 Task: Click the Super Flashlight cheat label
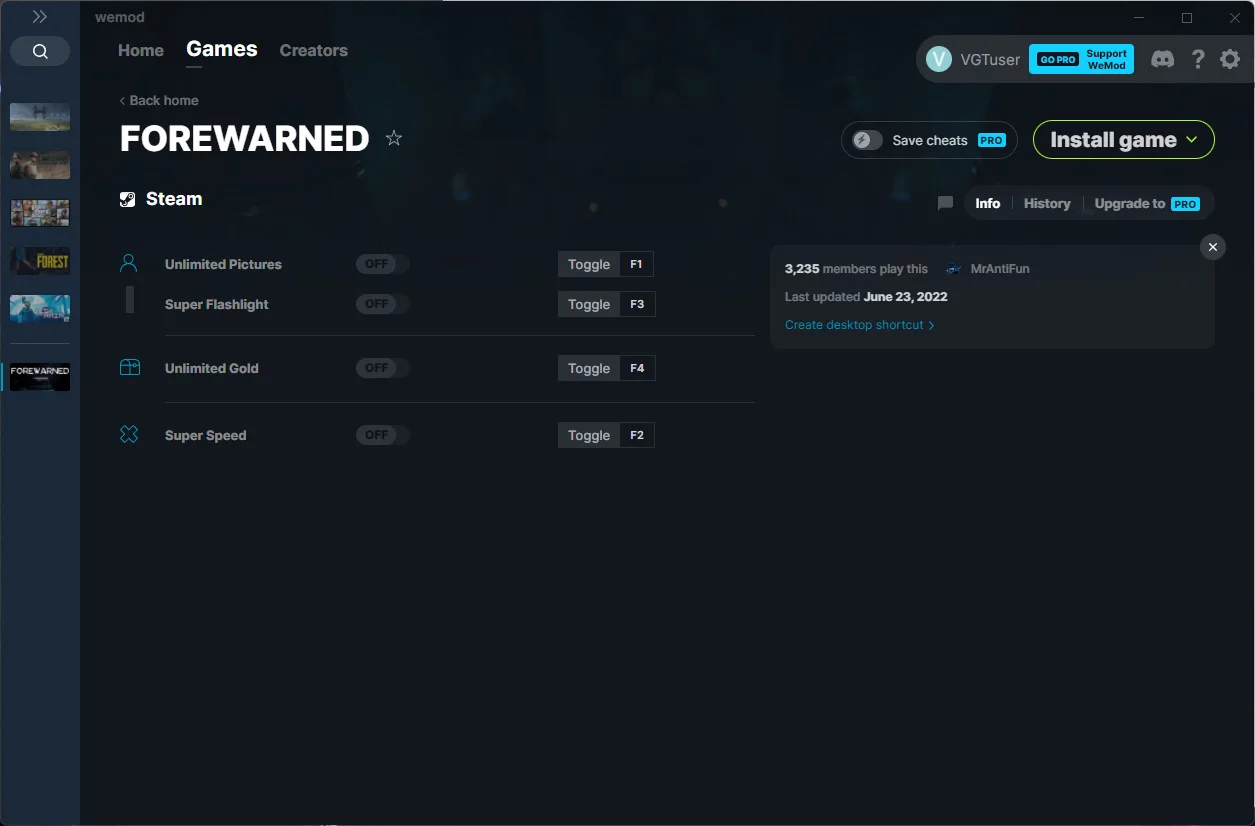pyautogui.click(x=217, y=304)
